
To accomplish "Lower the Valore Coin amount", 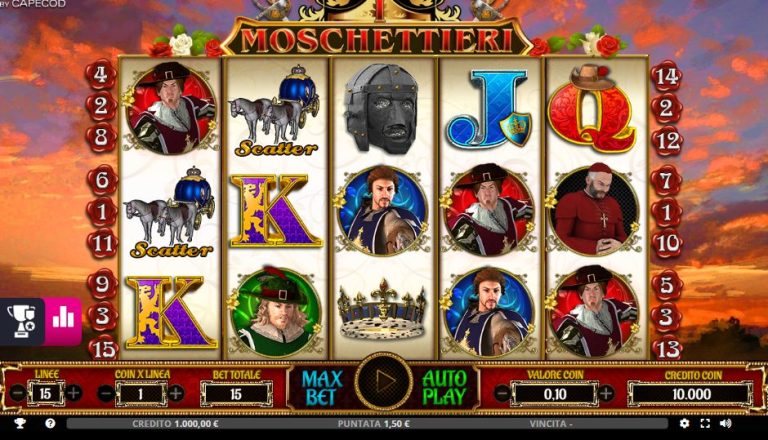I will point(502,393).
